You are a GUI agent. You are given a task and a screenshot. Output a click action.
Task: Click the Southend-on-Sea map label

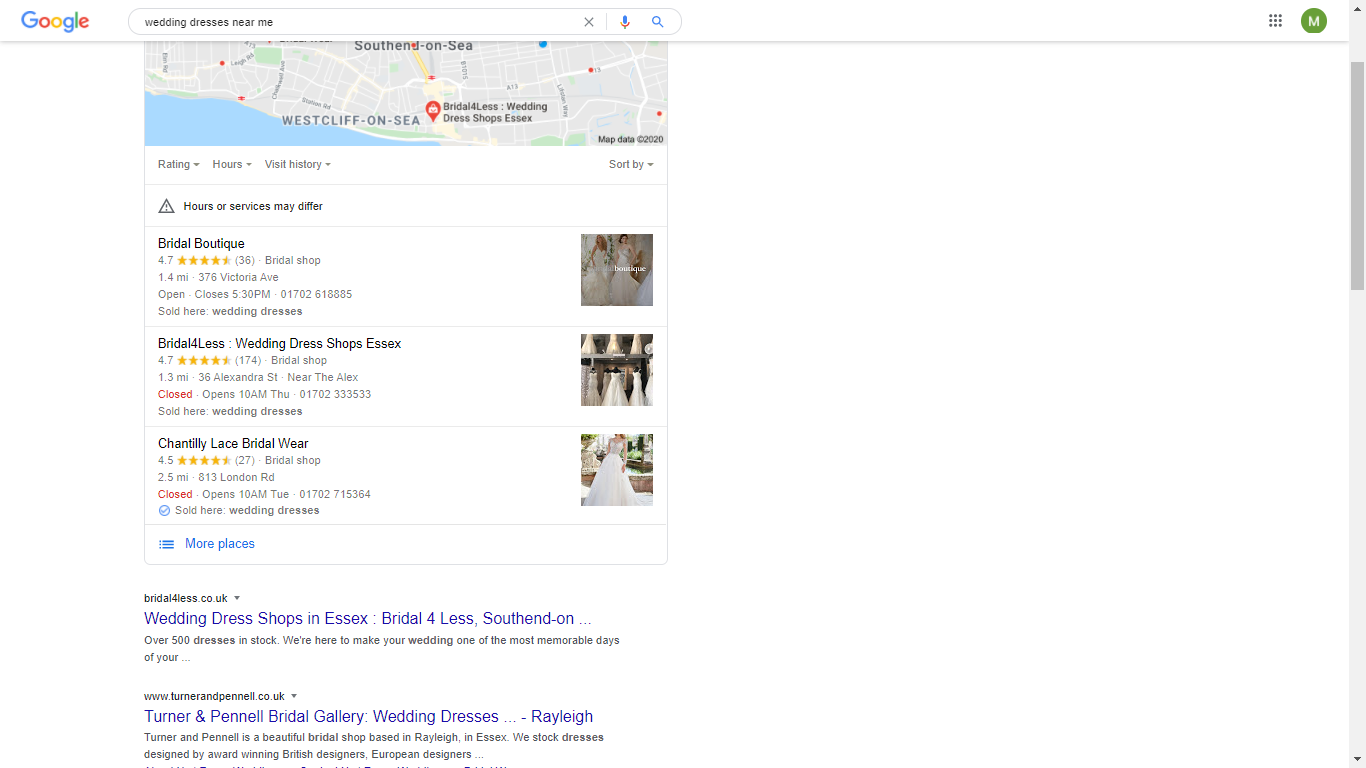(414, 46)
